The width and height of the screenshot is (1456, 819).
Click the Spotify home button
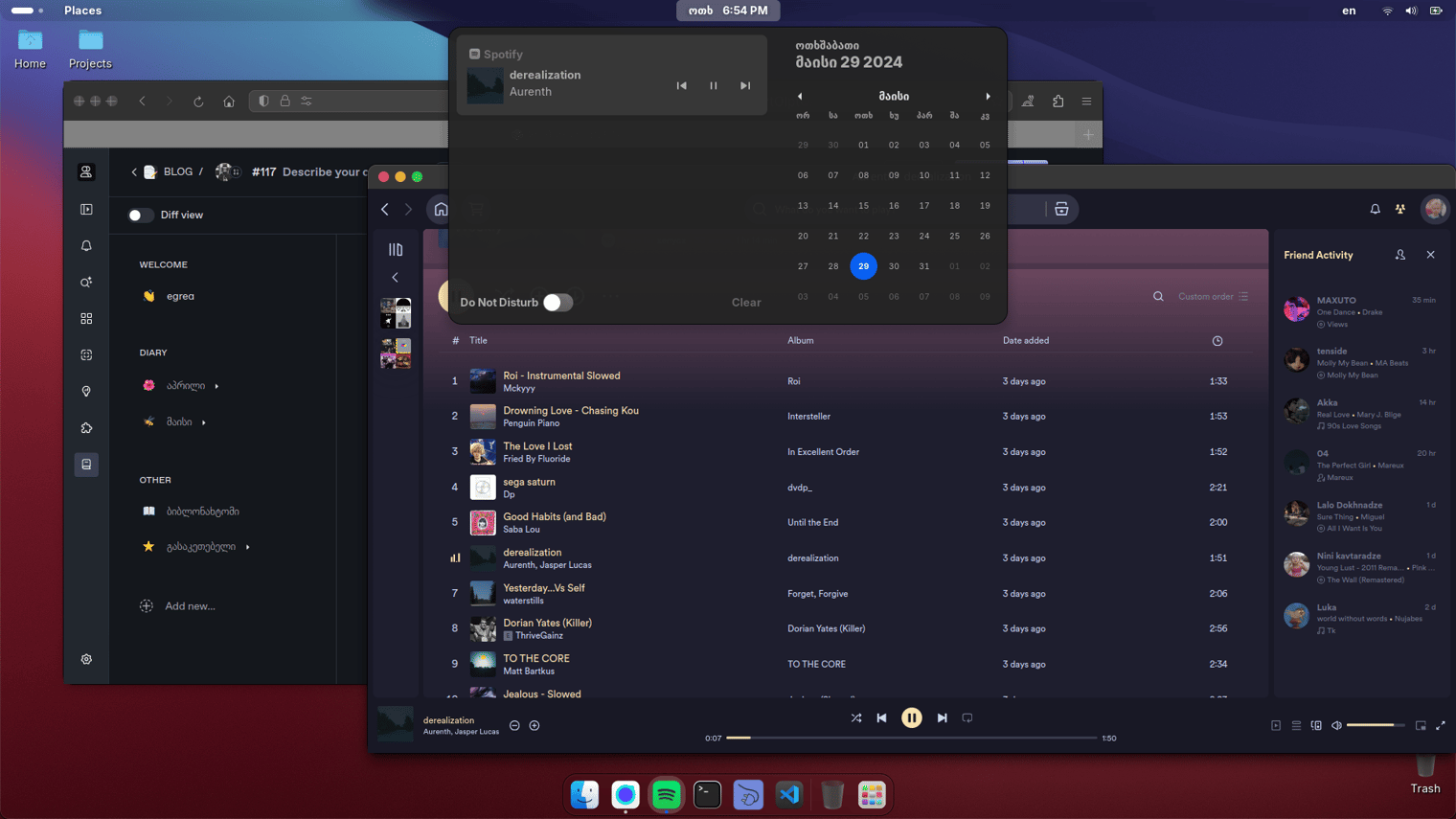tap(441, 209)
